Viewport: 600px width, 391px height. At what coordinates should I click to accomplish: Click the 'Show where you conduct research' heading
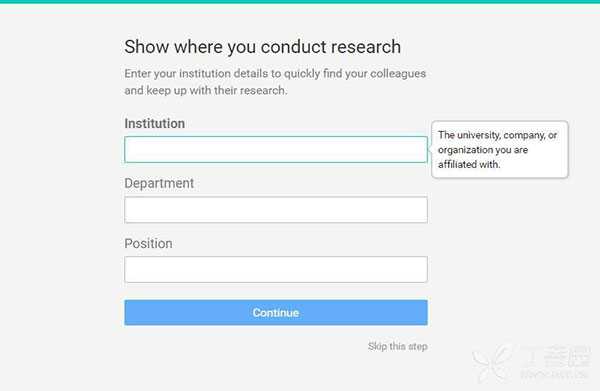[262, 47]
